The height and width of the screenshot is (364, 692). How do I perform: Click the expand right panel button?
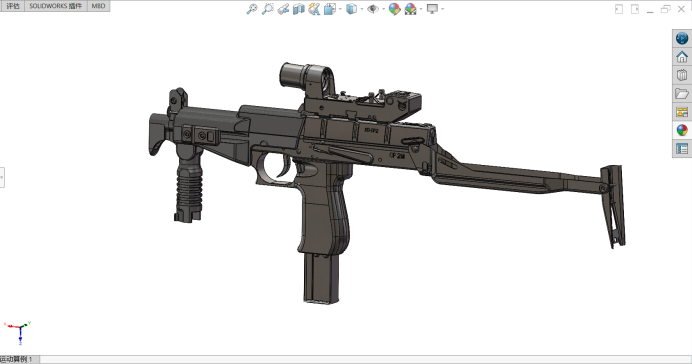coord(635,9)
